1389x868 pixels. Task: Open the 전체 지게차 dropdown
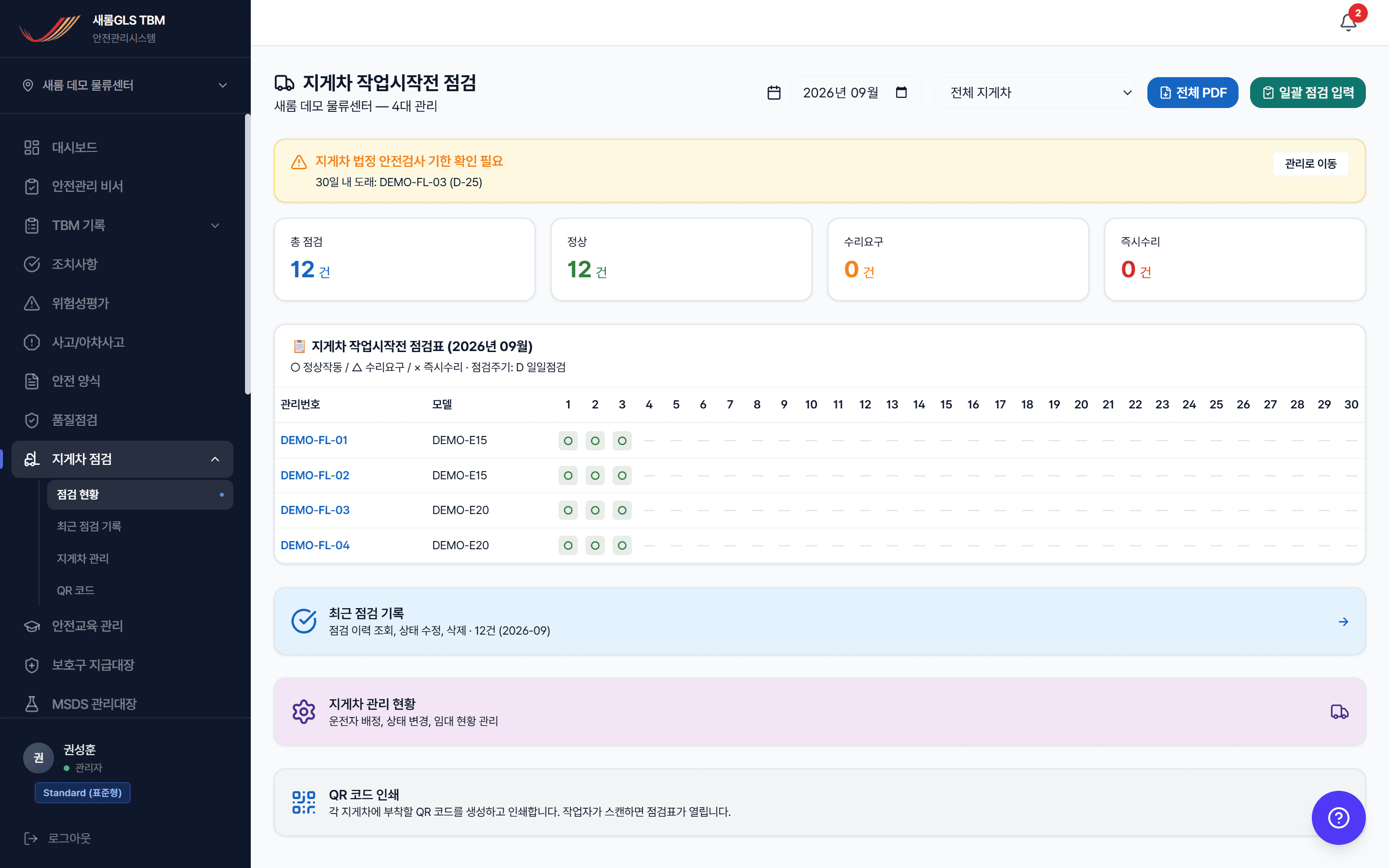coord(1035,93)
